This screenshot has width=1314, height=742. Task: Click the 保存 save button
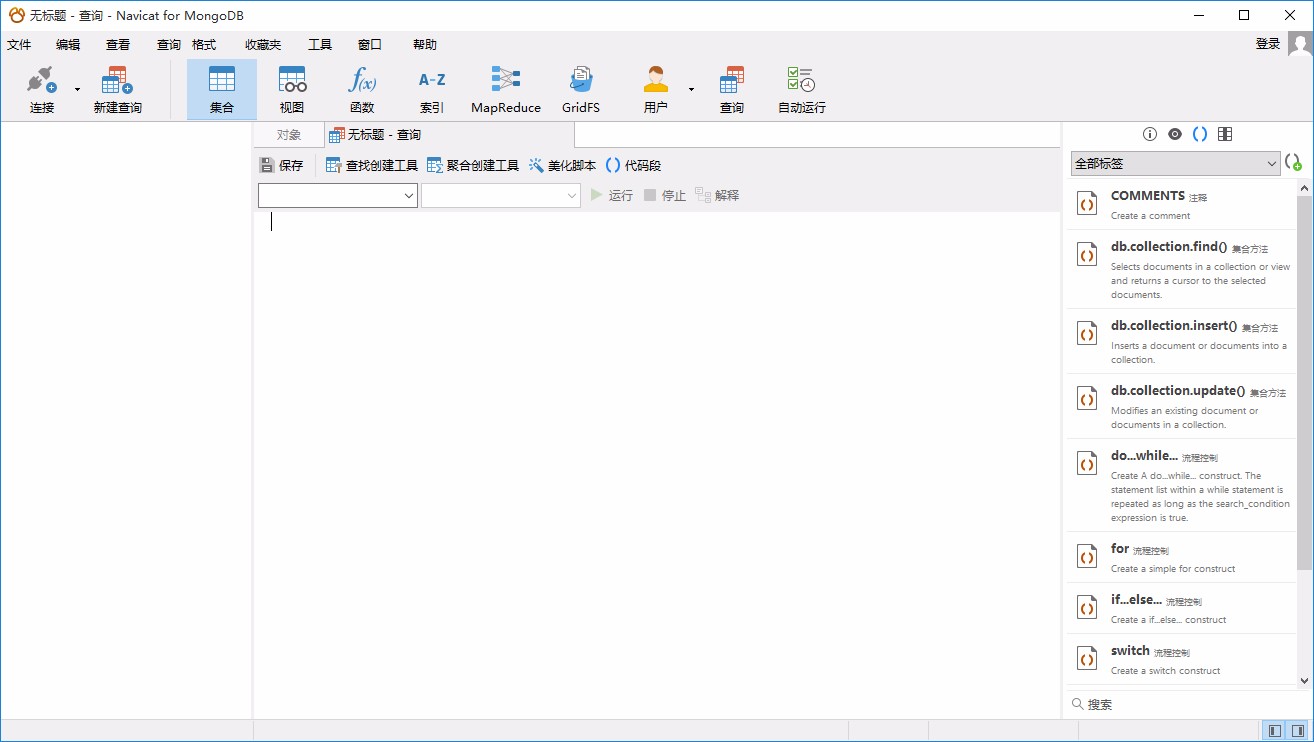281,166
